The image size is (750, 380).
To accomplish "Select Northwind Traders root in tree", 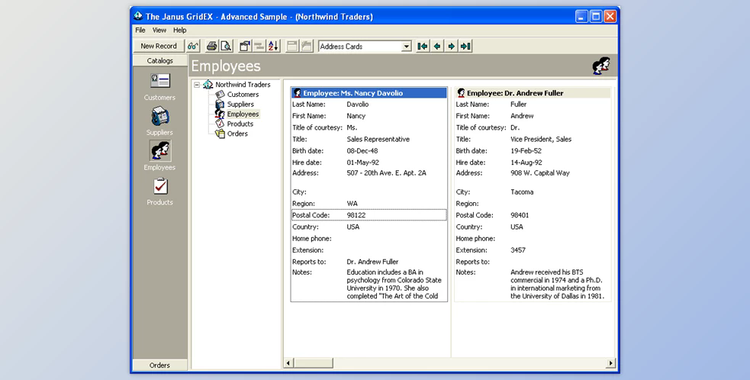I will (243, 85).
